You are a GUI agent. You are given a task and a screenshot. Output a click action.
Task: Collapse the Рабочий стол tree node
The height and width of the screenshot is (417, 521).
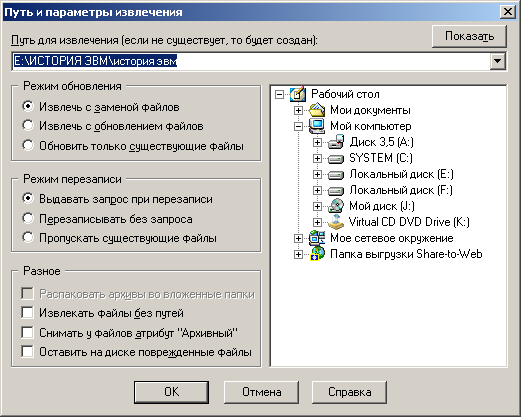click(x=279, y=95)
